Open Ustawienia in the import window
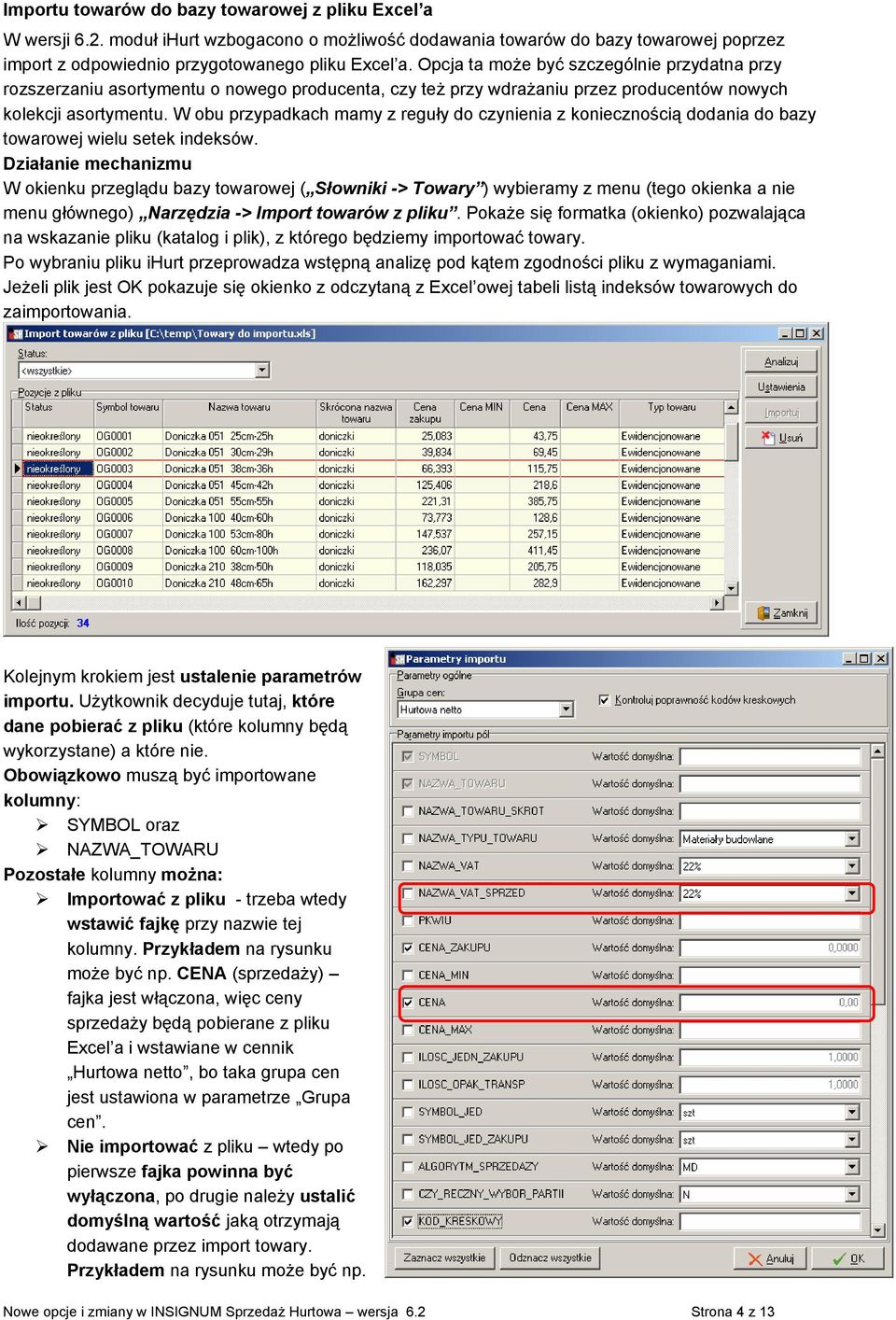The height and width of the screenshot is (1320, 896). (780, 386)
